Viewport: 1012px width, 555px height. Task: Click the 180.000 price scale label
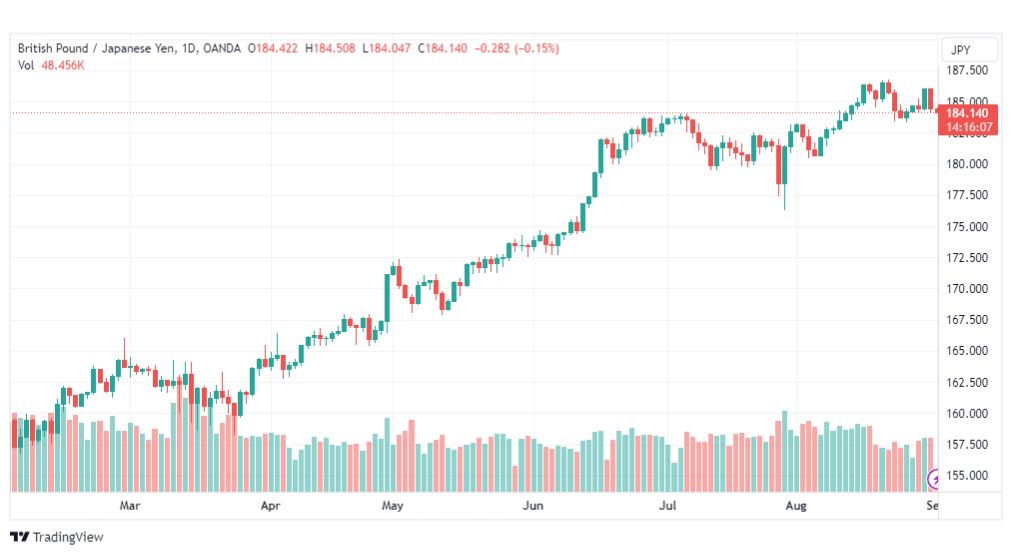point(967,164)
